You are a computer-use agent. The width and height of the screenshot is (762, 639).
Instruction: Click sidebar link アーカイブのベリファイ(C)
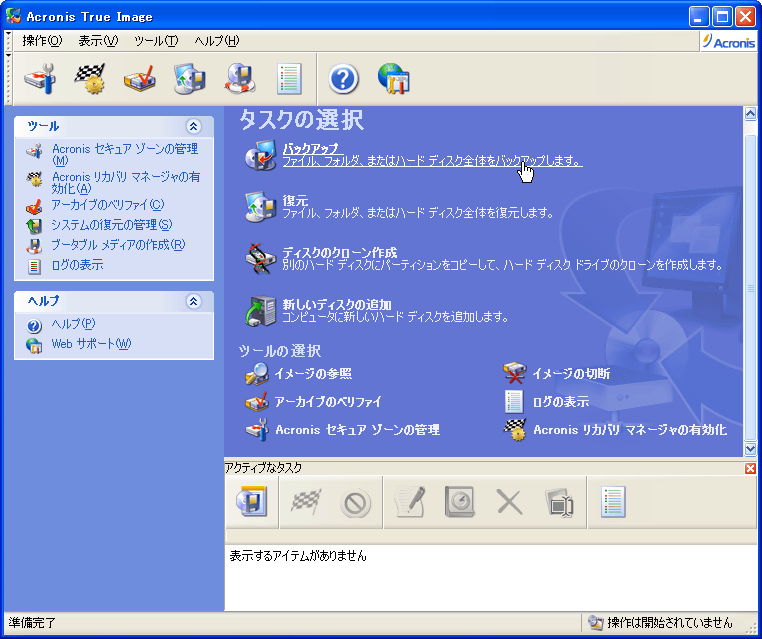108,205
